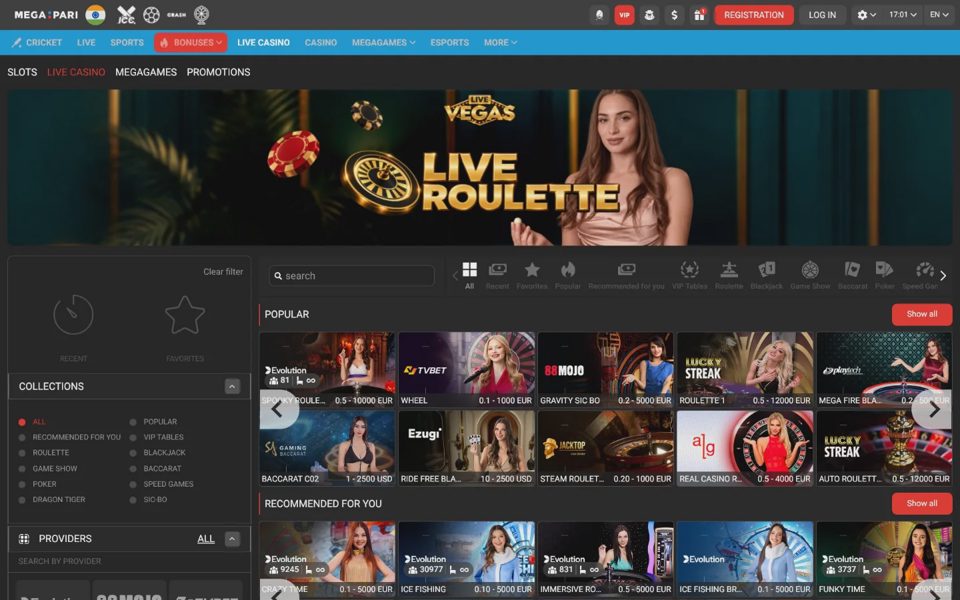Open the wheel game icon in header
This screenshot has height=600, width=960.
[201, 15]
